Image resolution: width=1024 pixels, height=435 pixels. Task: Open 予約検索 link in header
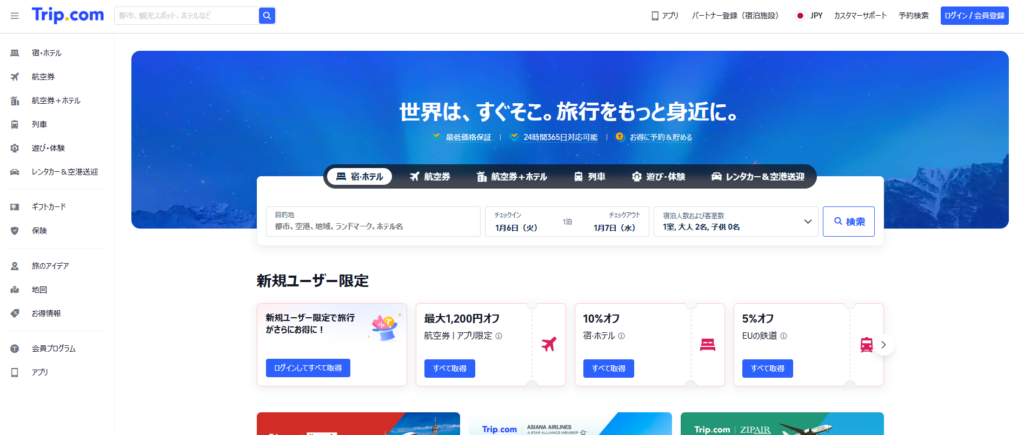[x=914, y=16]
